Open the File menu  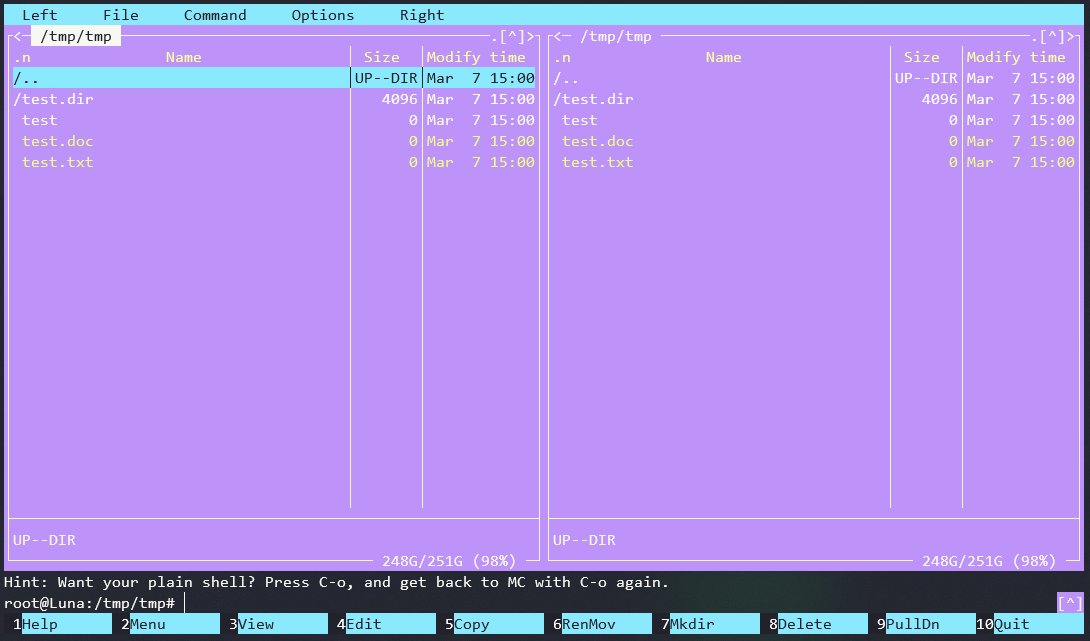point(120,14)
